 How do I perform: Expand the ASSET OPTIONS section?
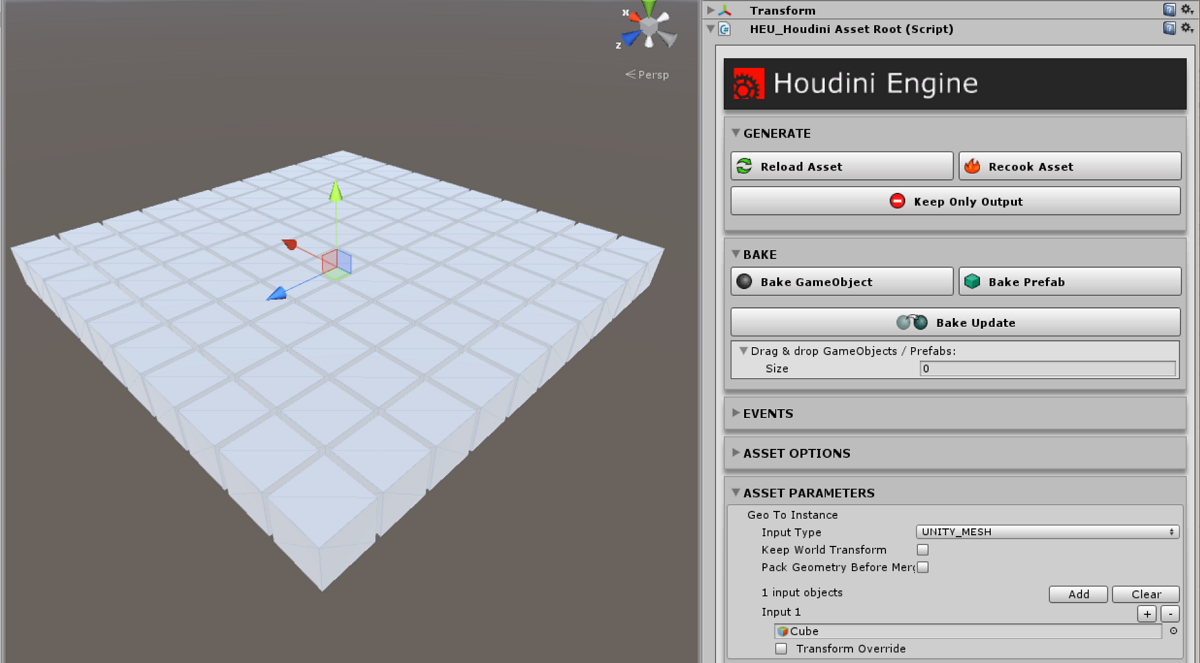[796, 453]
